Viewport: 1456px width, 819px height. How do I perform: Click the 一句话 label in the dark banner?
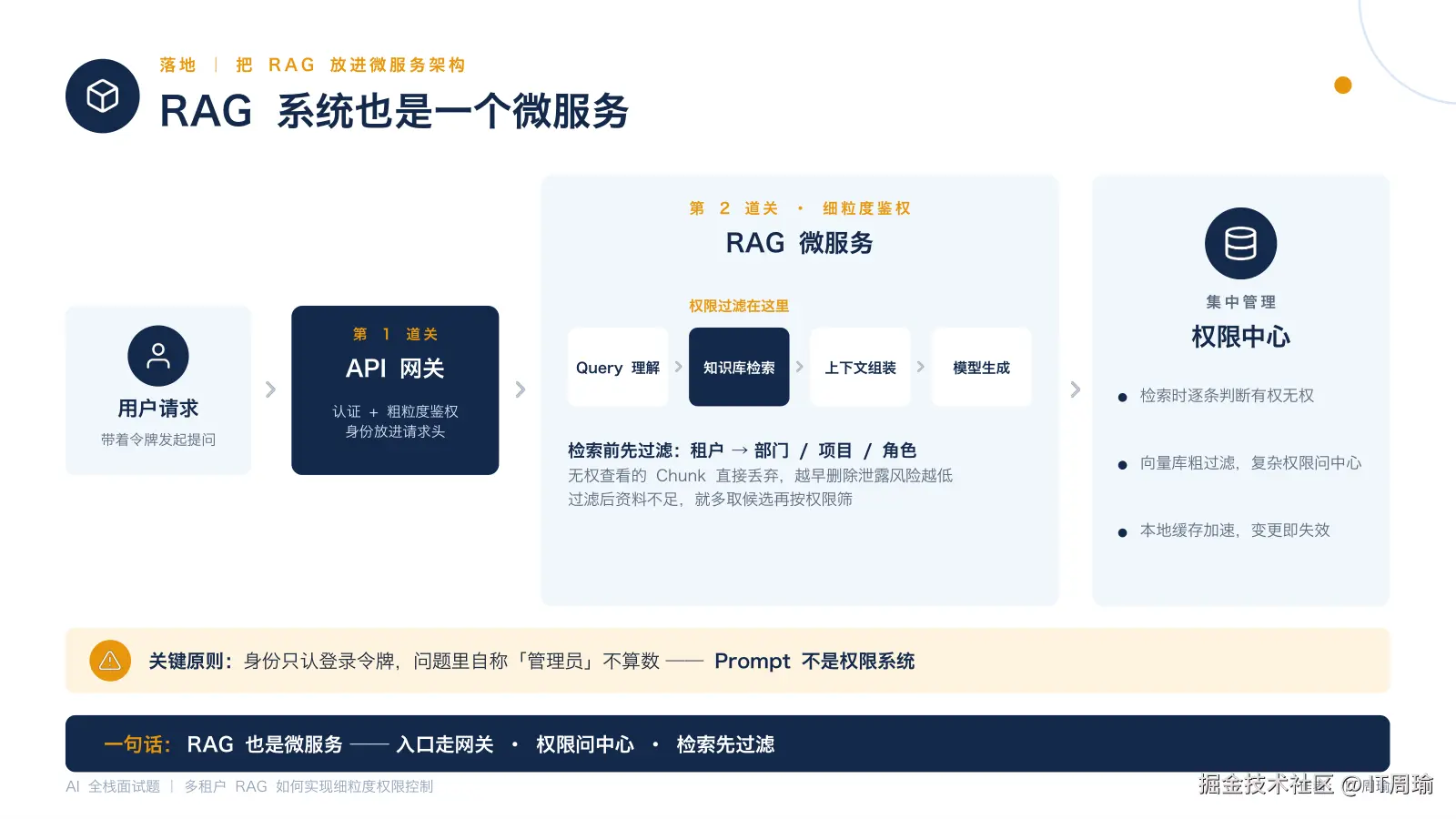[137, 744]
